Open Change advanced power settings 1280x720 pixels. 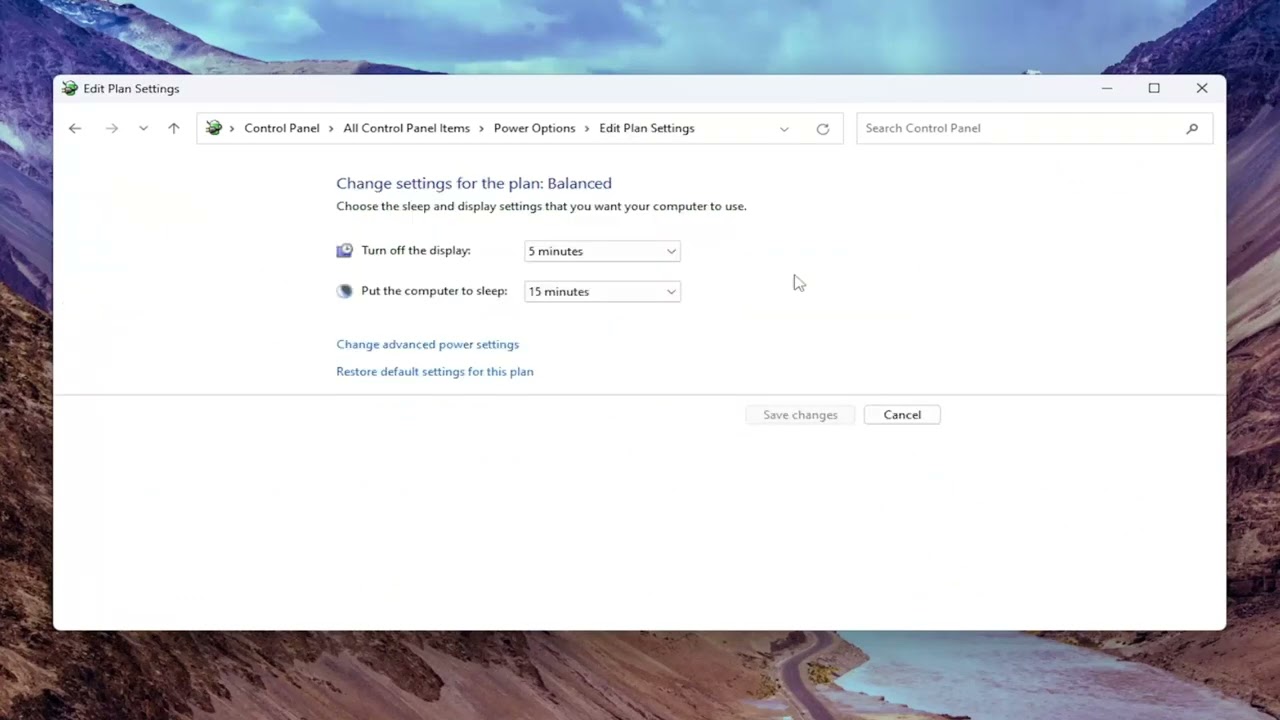tap(428, 344)
